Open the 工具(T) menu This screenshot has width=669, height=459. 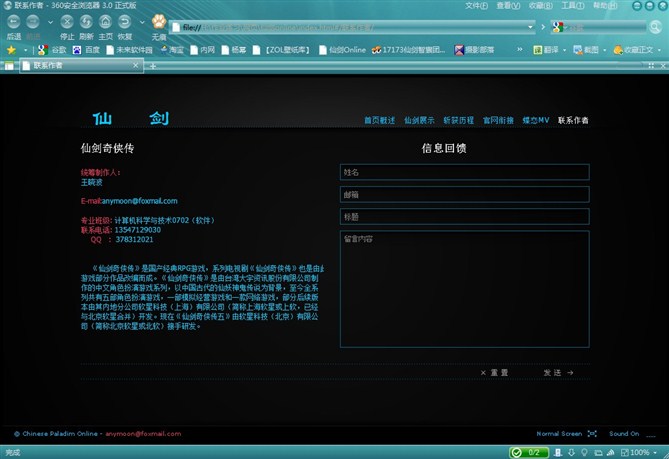click(573, 6)
